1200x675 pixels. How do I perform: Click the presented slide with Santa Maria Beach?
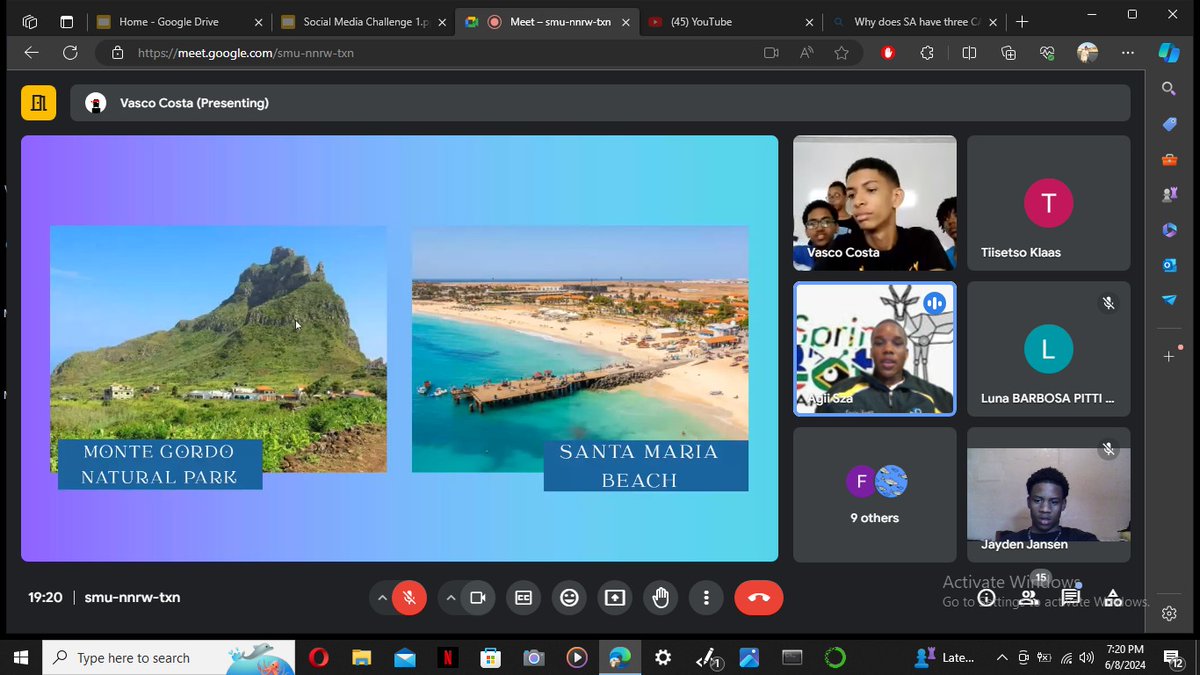400,349
